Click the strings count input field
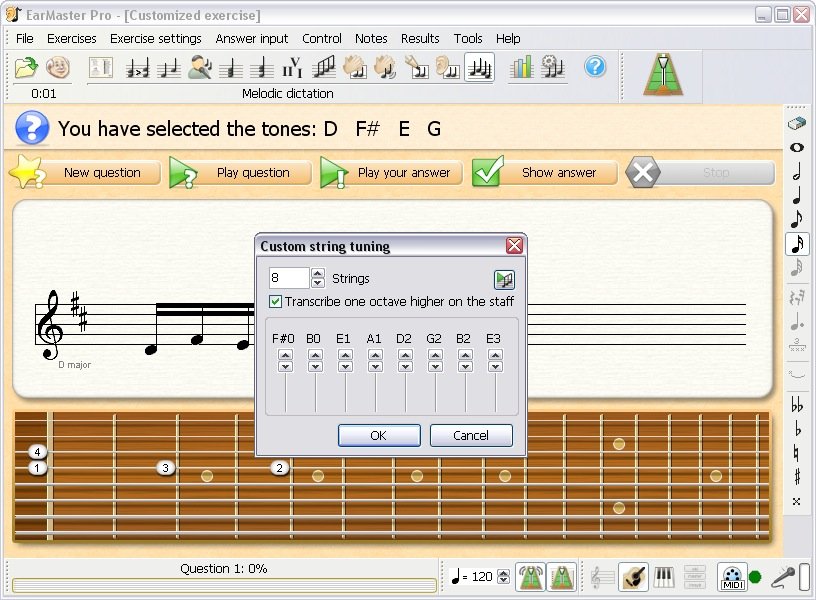The width and height of the screenshot is (816, 600). 289,278
